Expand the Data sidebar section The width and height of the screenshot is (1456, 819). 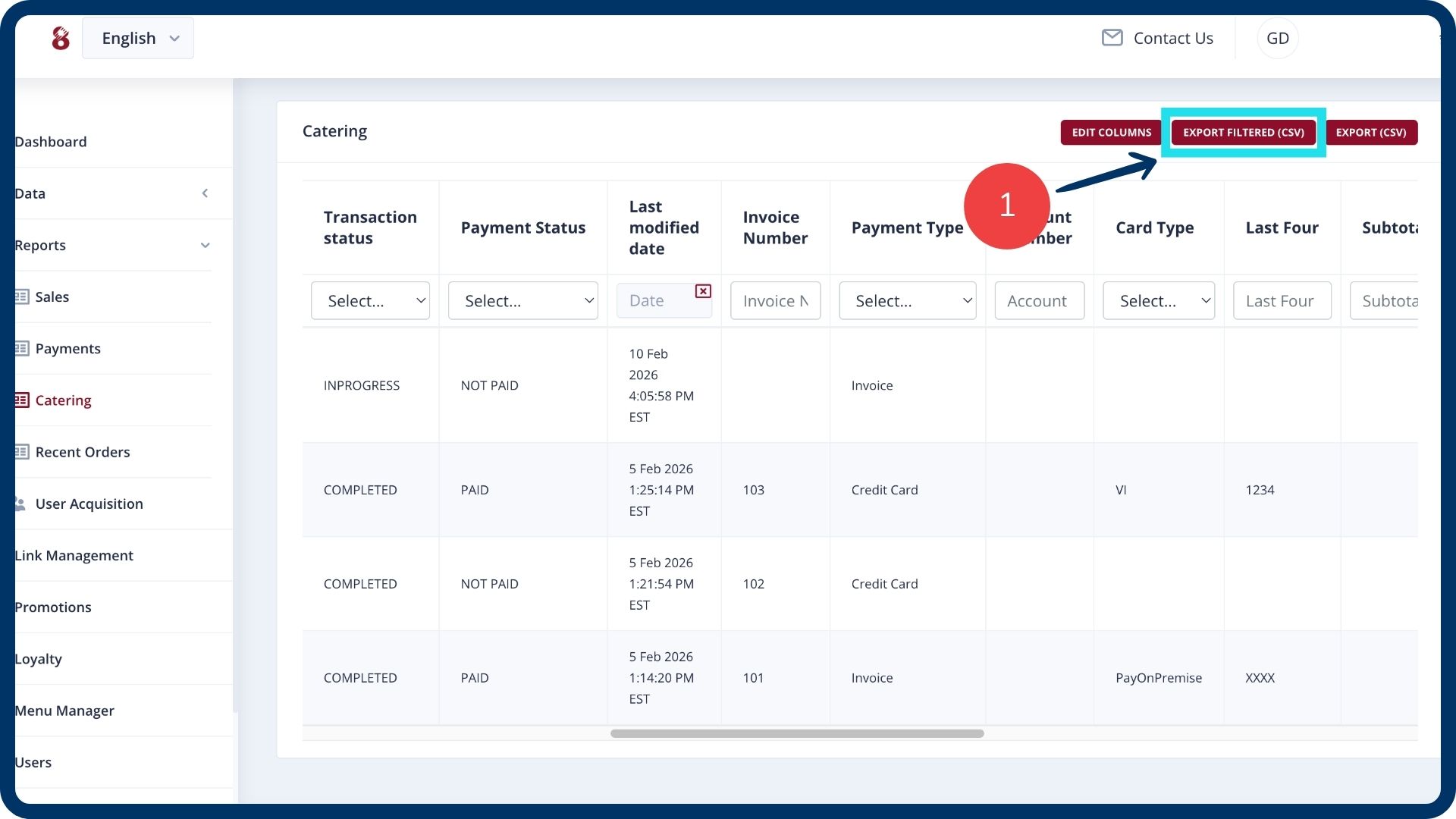(x=205, y=193)
